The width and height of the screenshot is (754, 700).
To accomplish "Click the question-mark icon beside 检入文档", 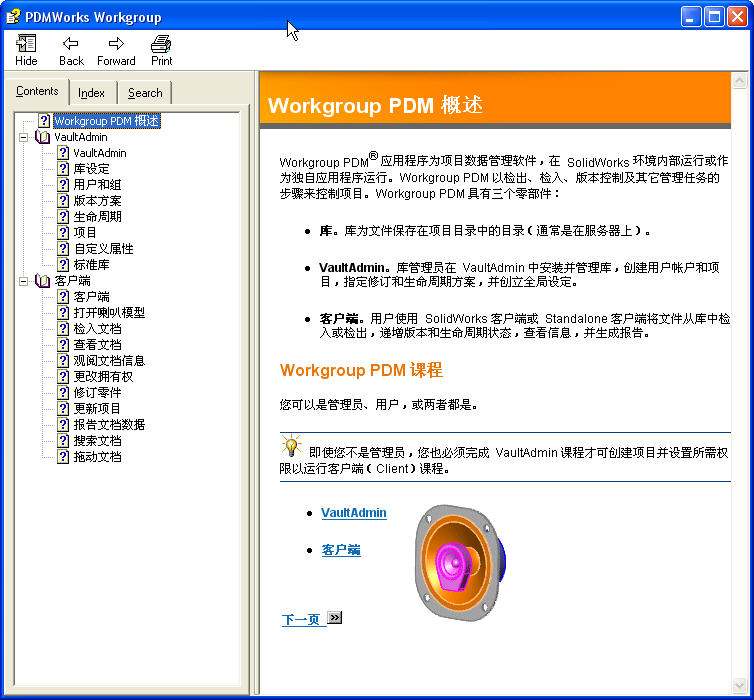I will [x=63, y=328].
